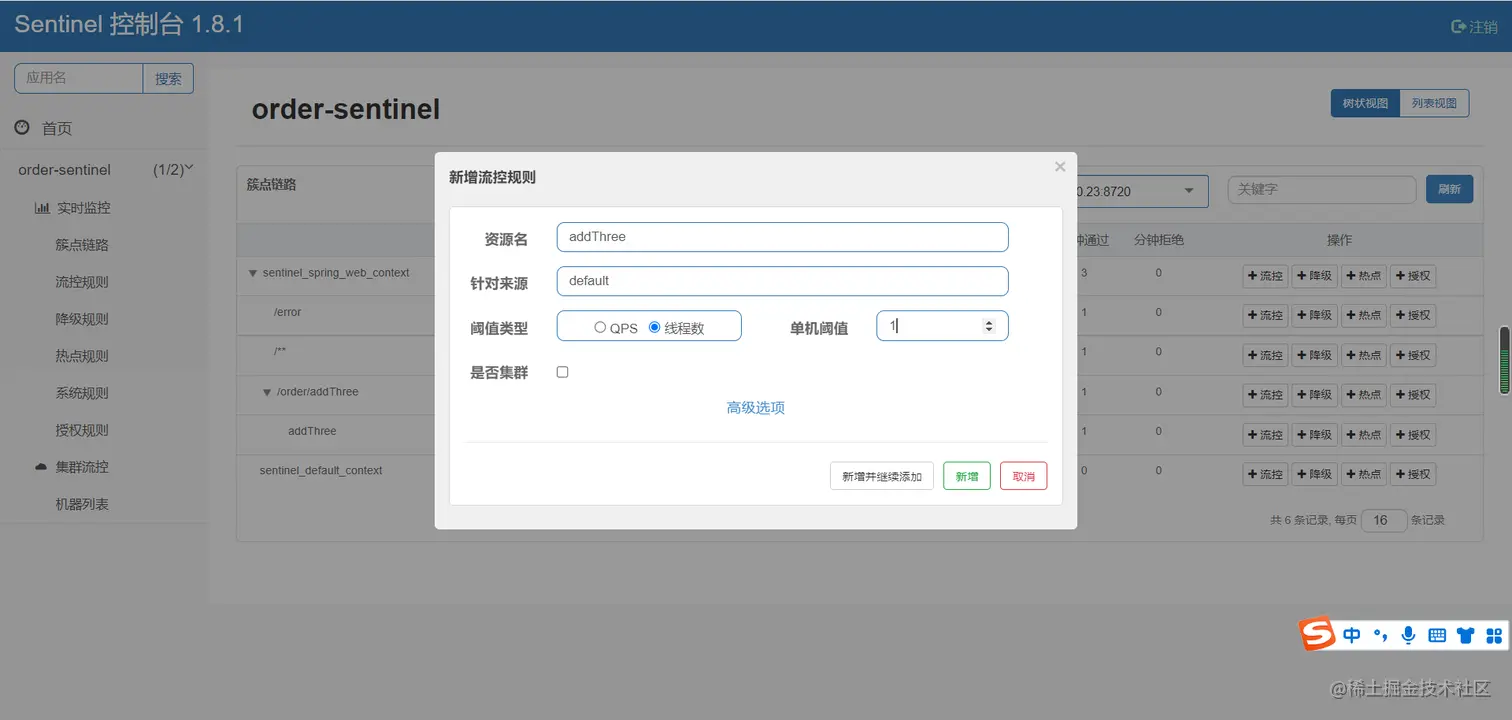
Task: Open 流控规则 in sidebar
Action: click(x=82, y=282)
